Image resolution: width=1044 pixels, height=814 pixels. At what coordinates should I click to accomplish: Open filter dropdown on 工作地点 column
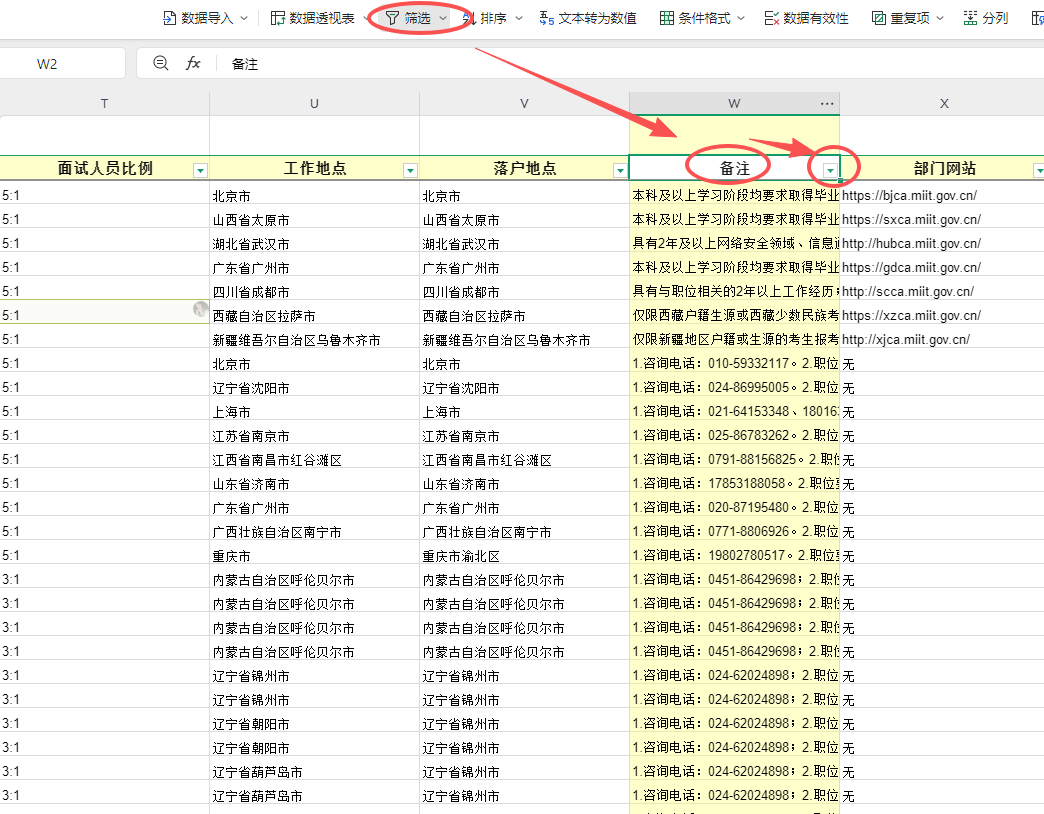409,170
